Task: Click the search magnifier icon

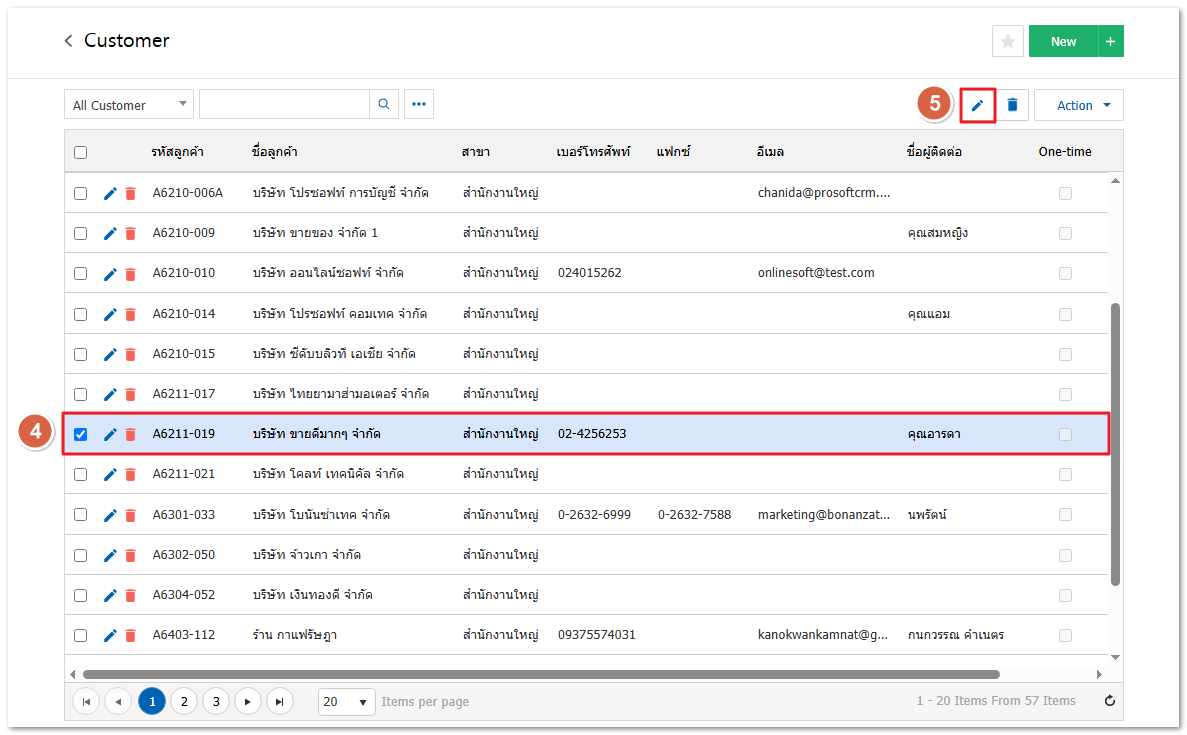Action: (x=384, y=105)
